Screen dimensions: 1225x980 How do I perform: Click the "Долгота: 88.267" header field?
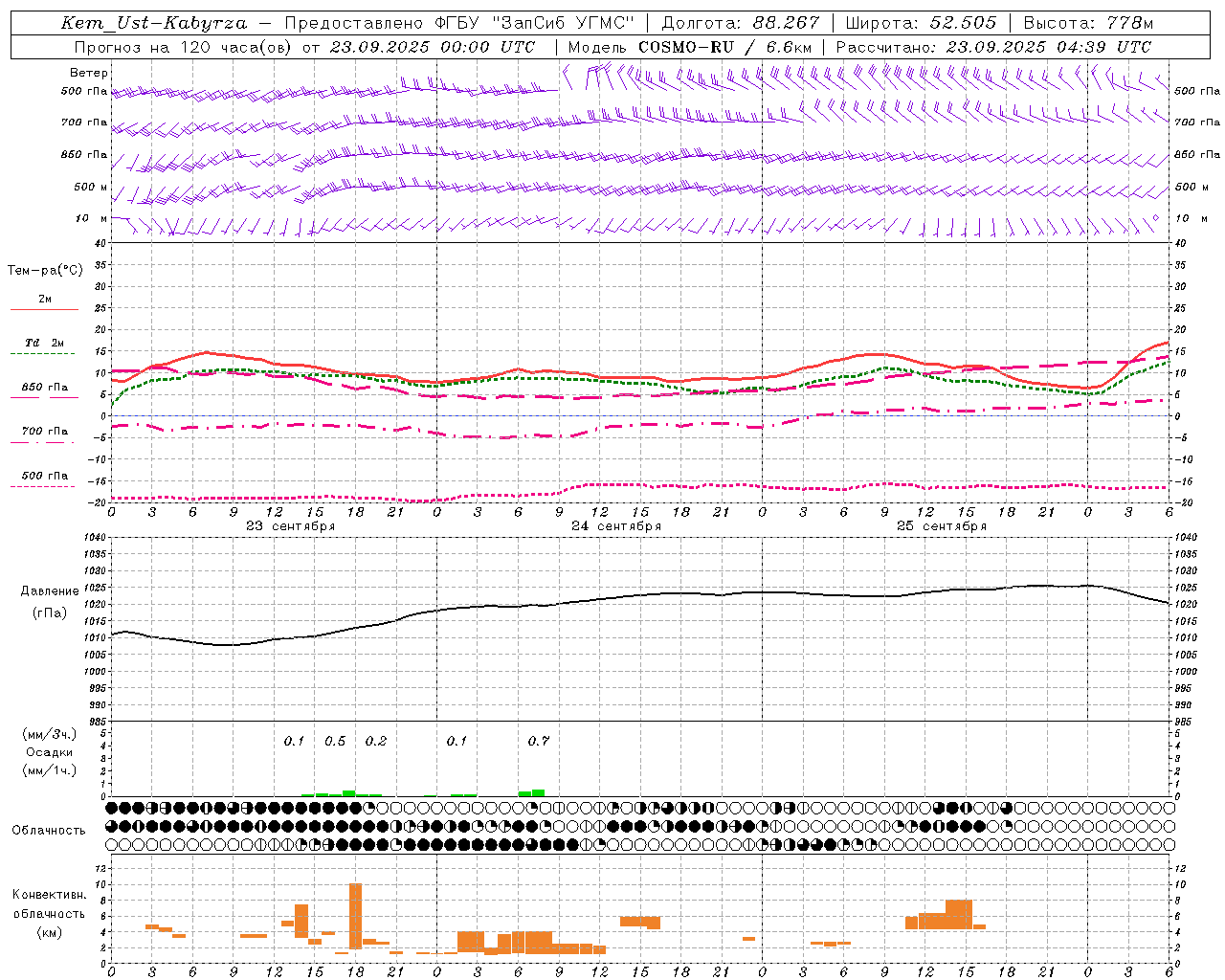(741, 23)
